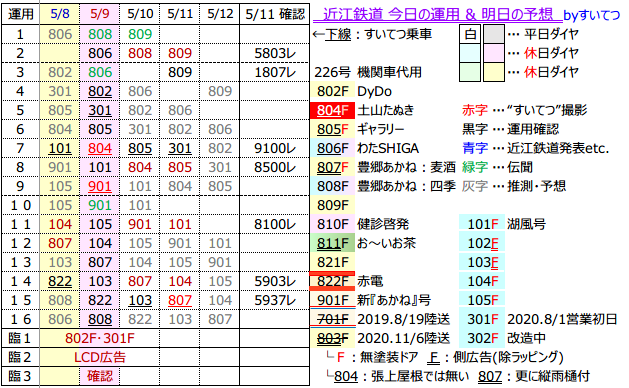Select the 5/10 date column header
Image resolution: width=629 pixels, height=388 pixels.
[x=140, y=14]
